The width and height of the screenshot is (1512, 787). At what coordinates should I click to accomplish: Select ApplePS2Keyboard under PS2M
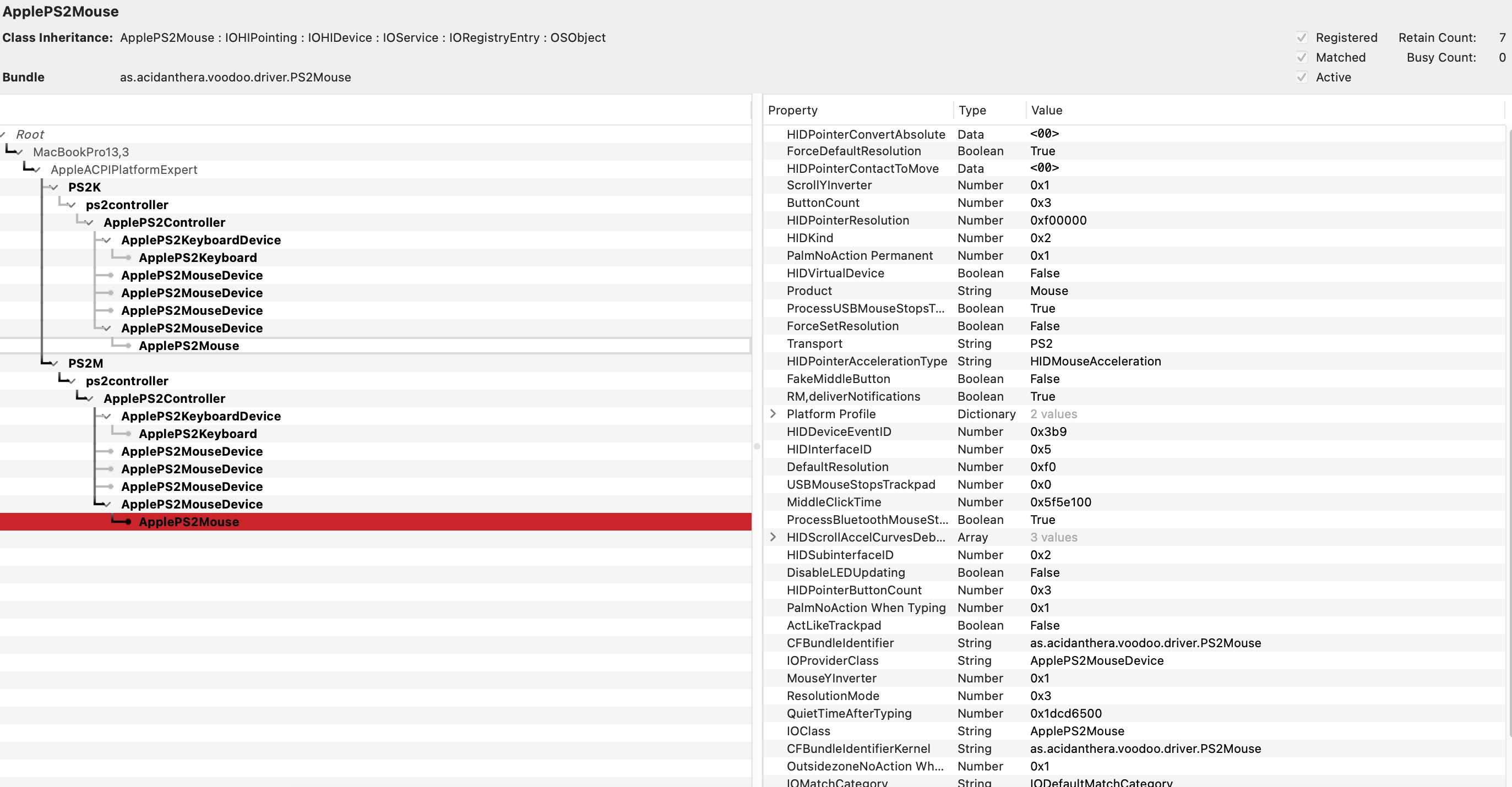pyautogui.click(x=198, y=433)
